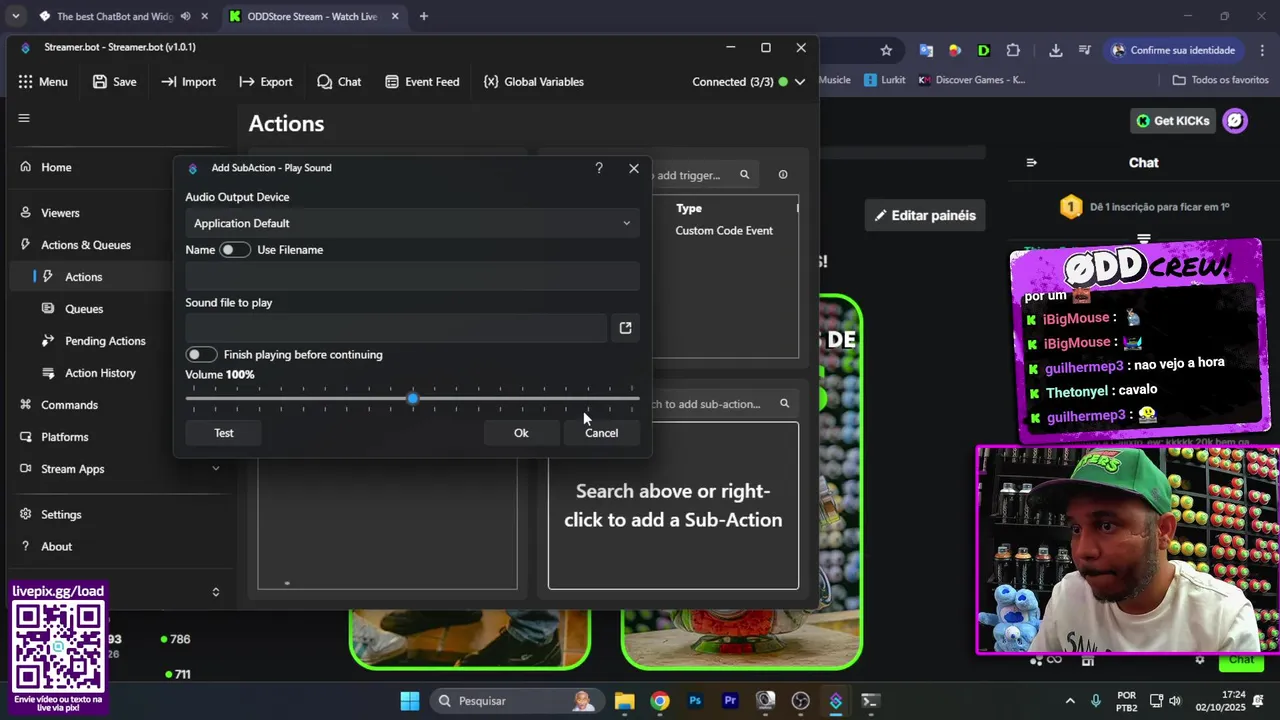Click the trigger search magnifier icon
The height and width of the screenshot is (720, 1280).
[x=744, y=175]
